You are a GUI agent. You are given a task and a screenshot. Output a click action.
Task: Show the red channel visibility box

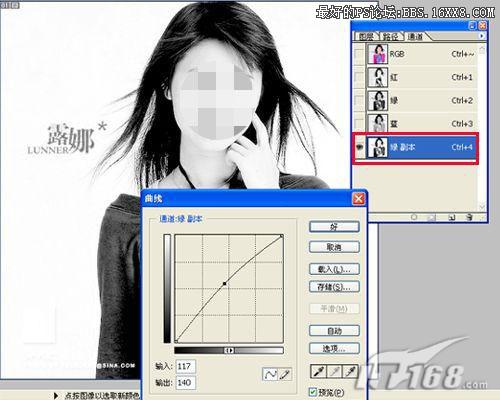tap(359, 77)
